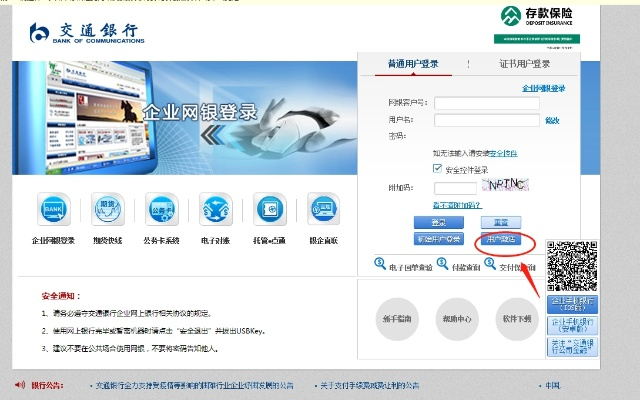The width and height of the screenshot is (640, 400).
Task: Focus the 网银客户号 input field
Action: click(487, 103)
